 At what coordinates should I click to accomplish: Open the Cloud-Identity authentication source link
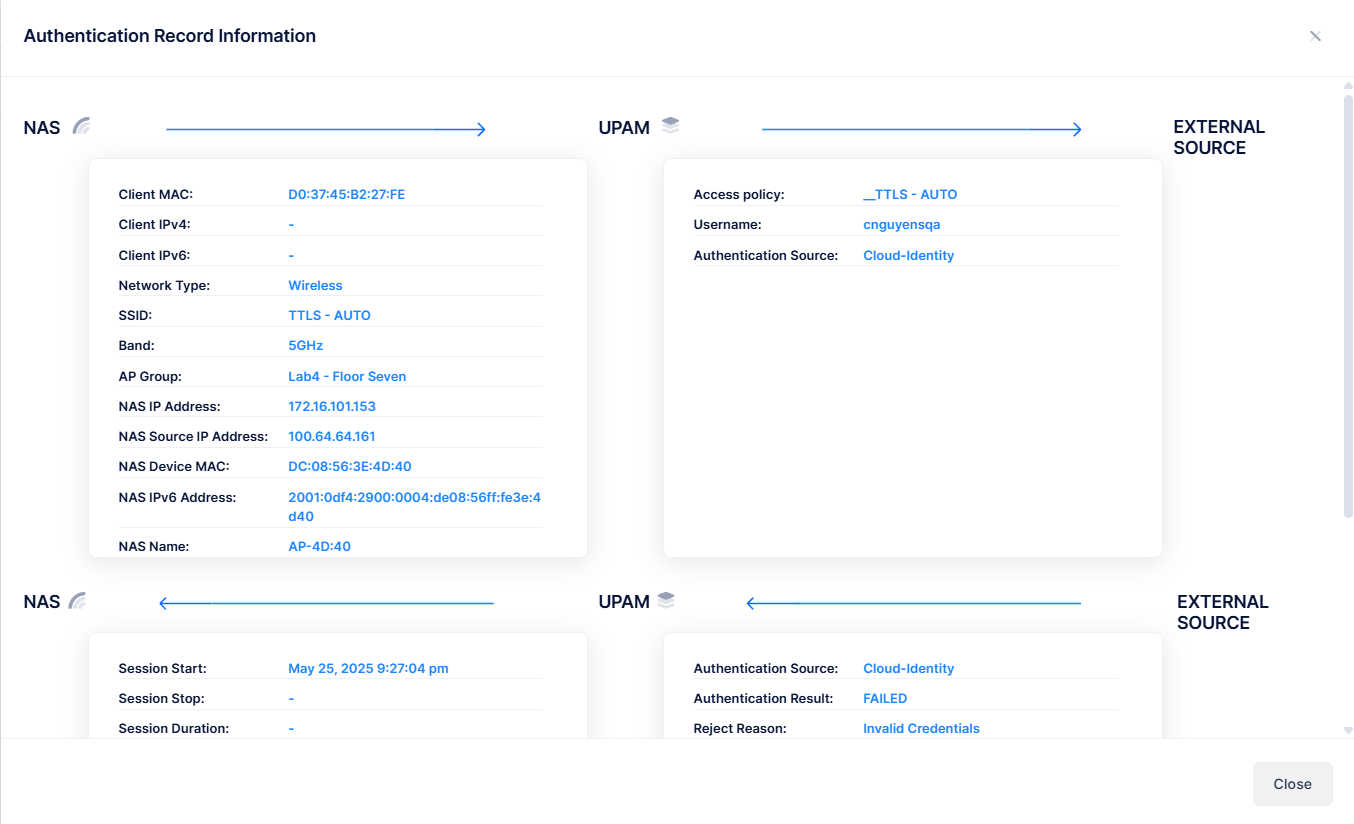click(908, 255)
